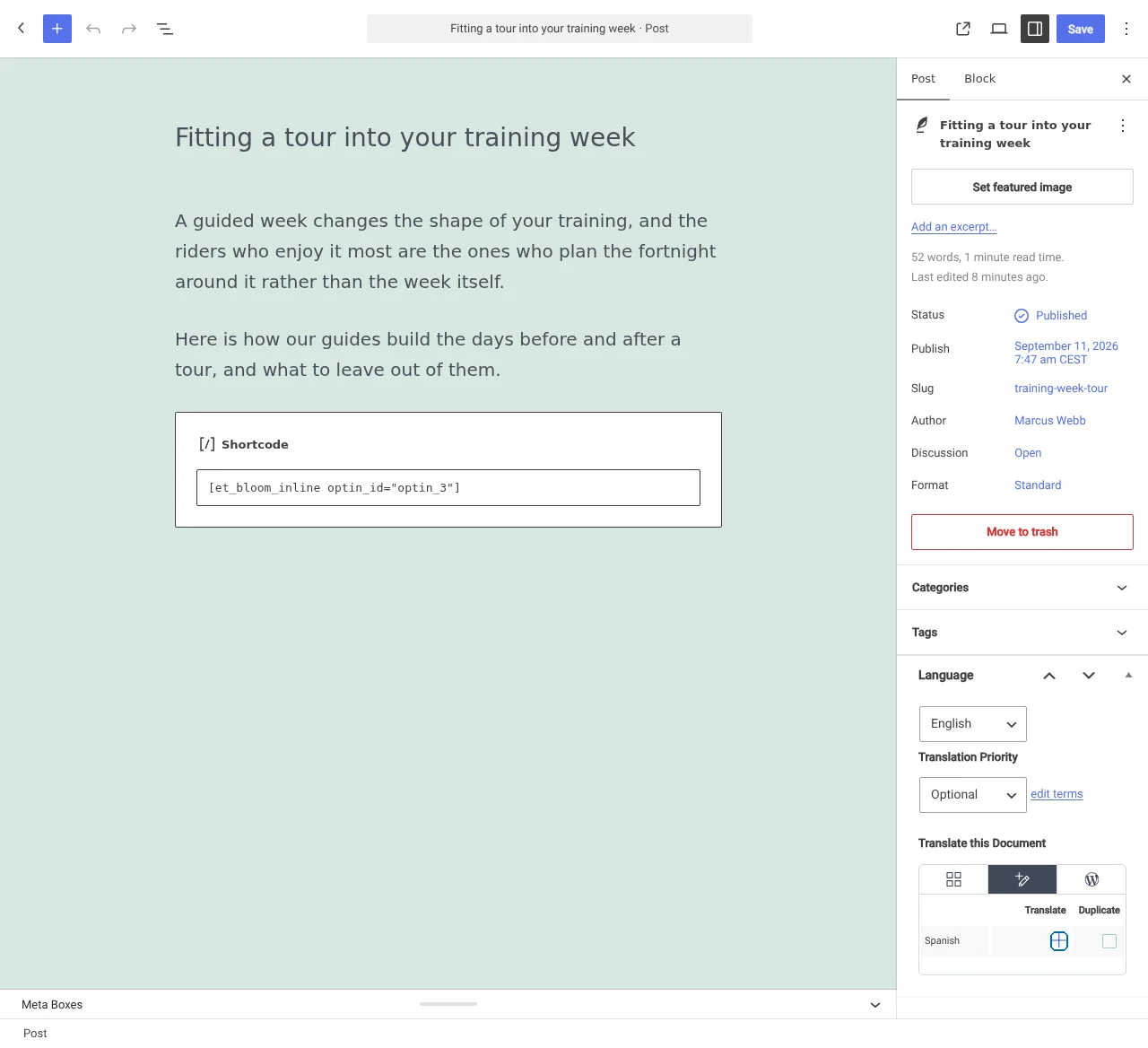Click the Spanish Translate plus icon
Screen dimensions: 1148x1048
click(x=1059, y=941)
